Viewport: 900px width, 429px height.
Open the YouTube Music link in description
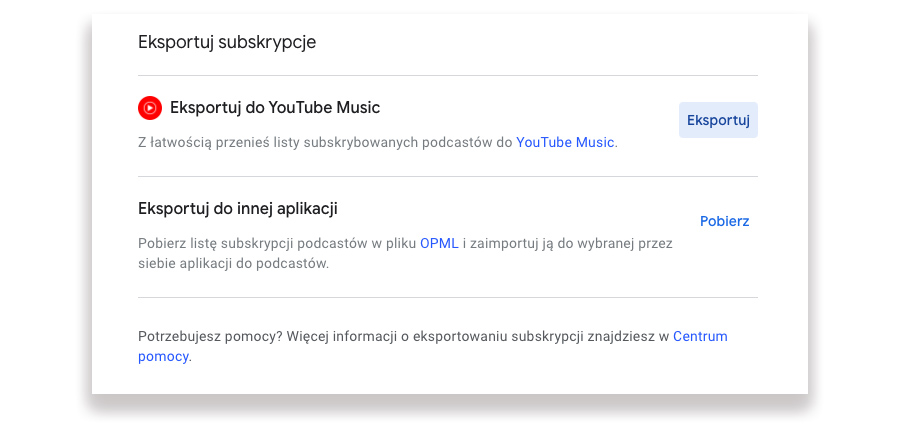pyautogui.click(x=565, y=142)
